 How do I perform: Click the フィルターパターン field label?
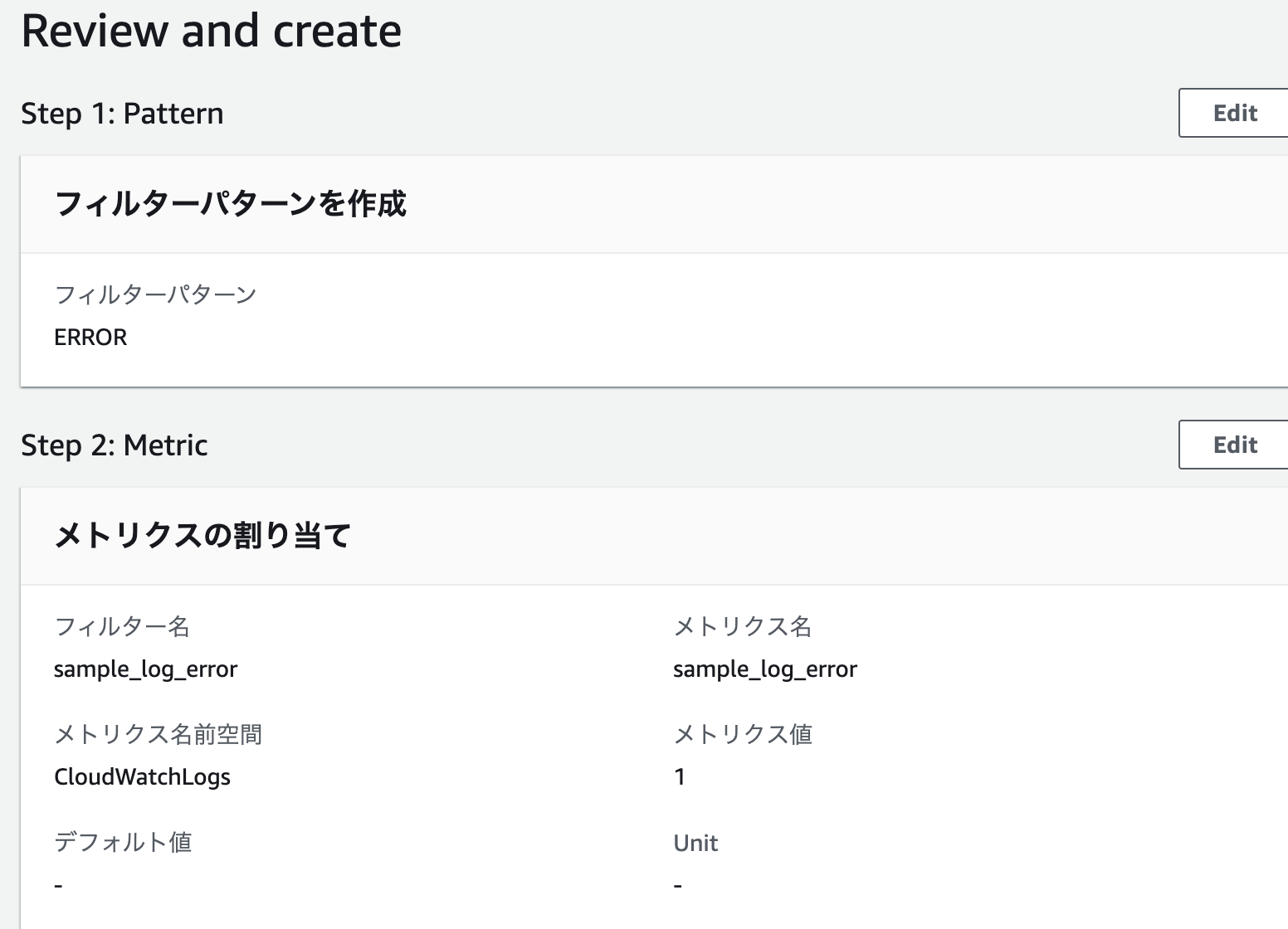click(x=155, y=294)
